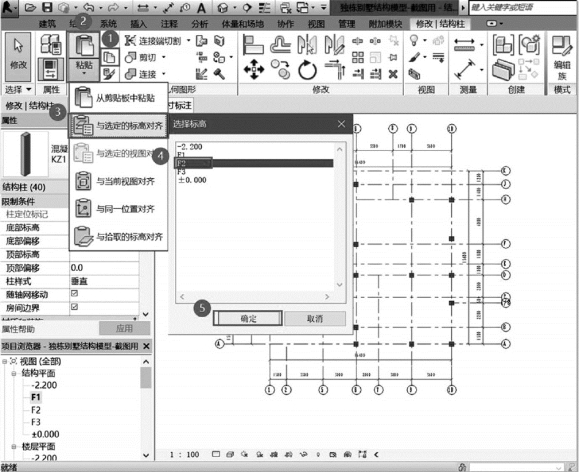
Task: Toggle the 随轴网移动 checkbox
Action: 75,294
